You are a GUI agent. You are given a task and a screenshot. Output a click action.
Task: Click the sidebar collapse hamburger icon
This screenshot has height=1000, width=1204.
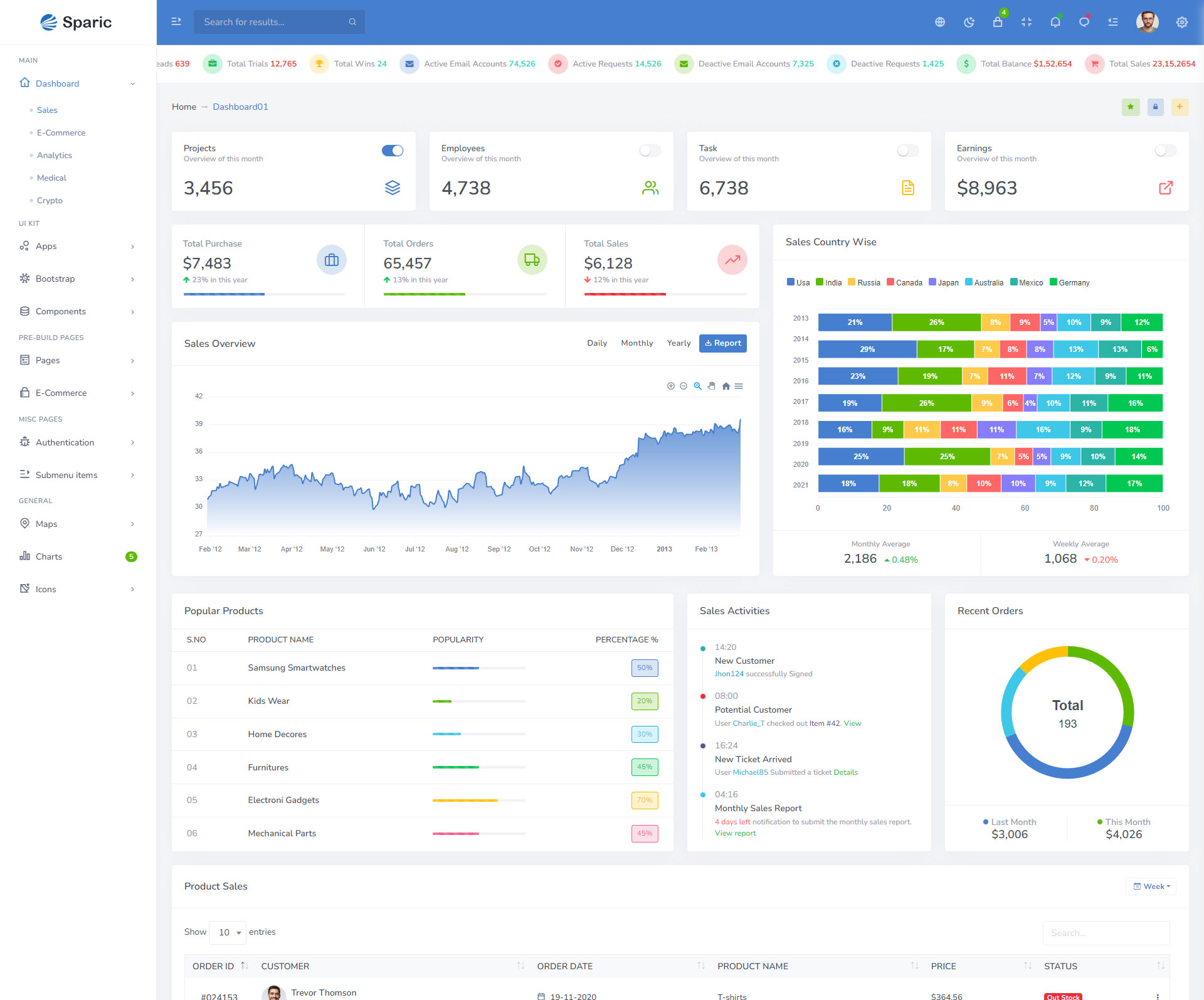(x=176, y=22)
